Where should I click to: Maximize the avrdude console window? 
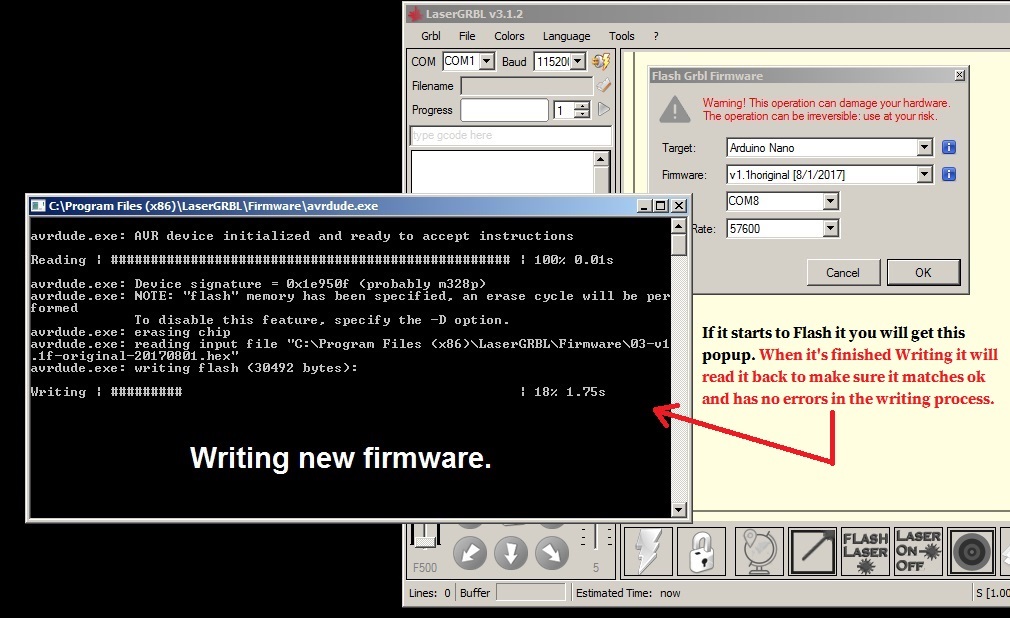661,206
